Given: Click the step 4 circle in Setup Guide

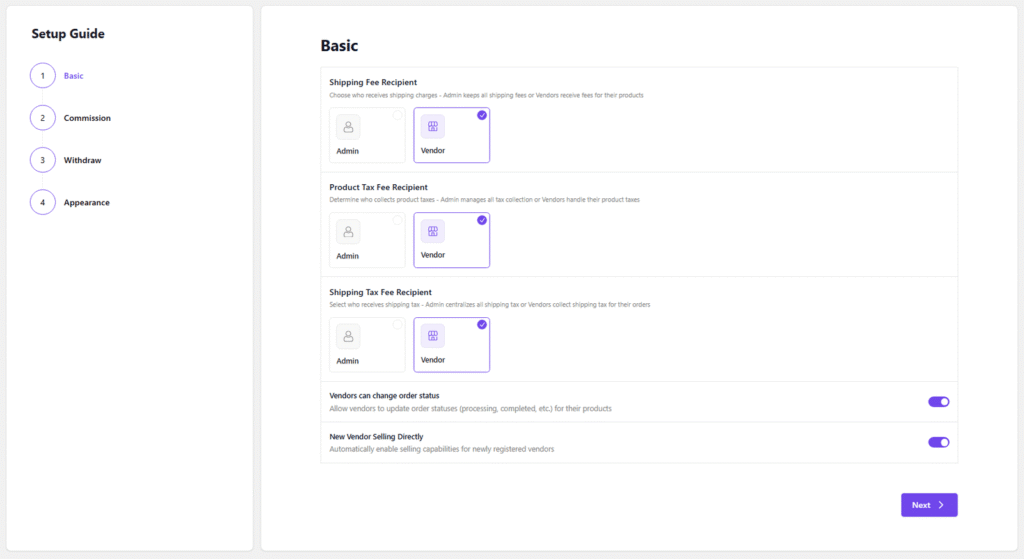Looking at the screenshot, I should point(43,202).
